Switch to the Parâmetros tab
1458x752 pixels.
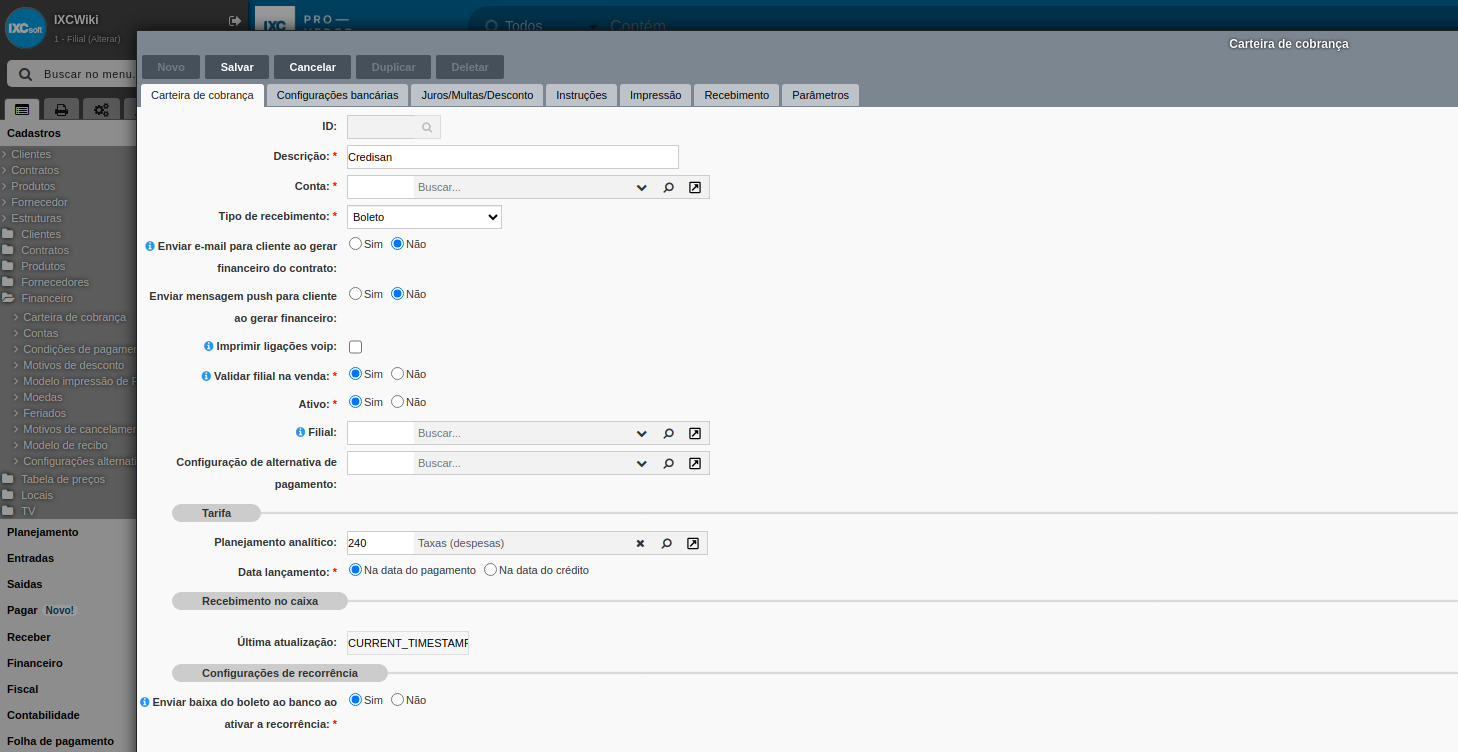tap(820, 95)
